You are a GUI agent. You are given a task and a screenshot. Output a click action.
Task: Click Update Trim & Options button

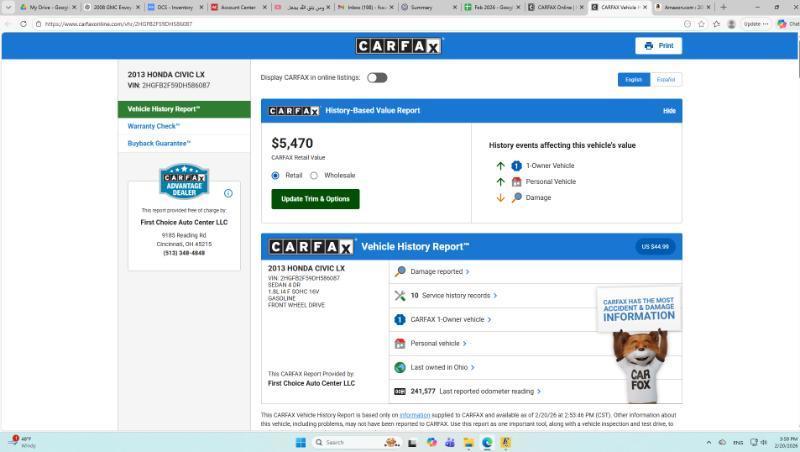pos(315,199)
